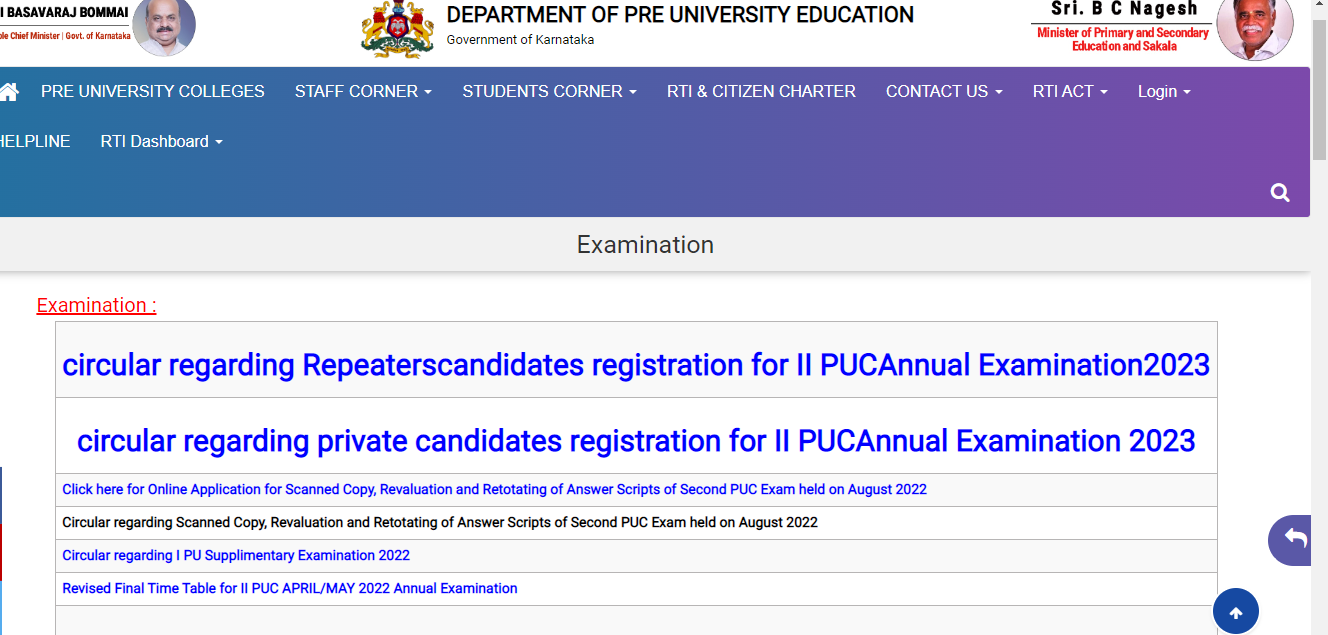Expand the Login dropdown menu
Screen dimensions: 1328x635
coord(1164,91)
